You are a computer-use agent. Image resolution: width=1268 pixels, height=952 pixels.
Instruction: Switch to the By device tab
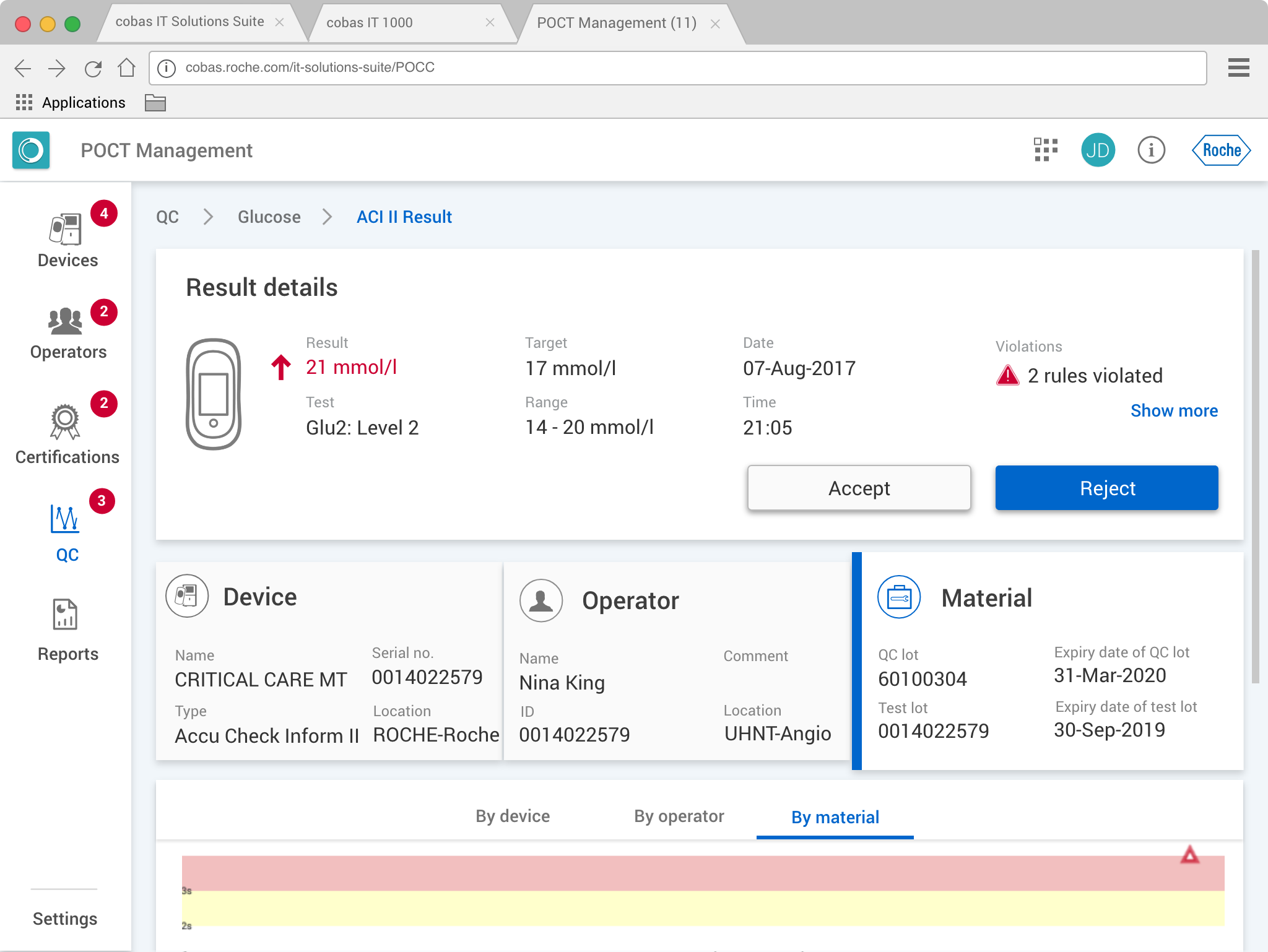tap(512, 816)
